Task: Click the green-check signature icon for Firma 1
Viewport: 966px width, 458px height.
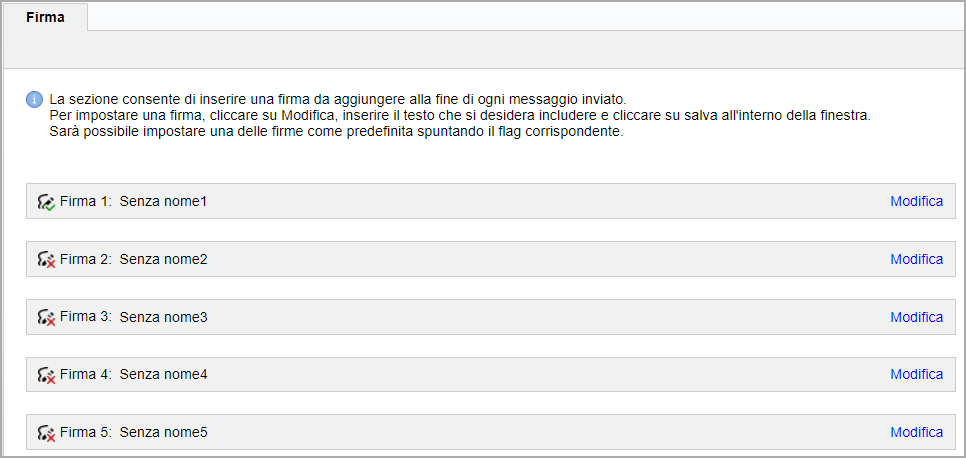Action: click(x=46, y=202)
